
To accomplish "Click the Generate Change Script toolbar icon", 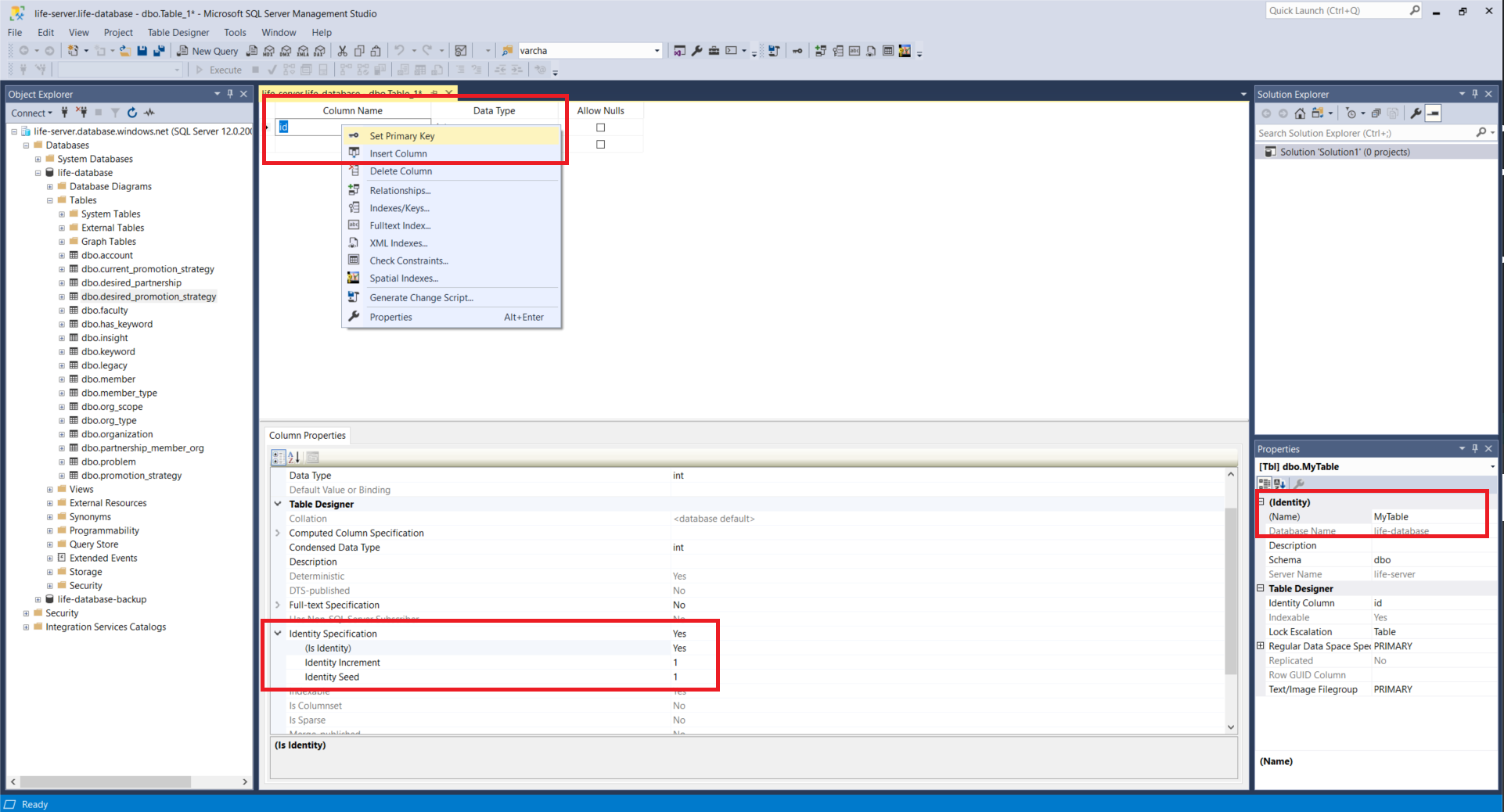I will [x=773, y=51].
